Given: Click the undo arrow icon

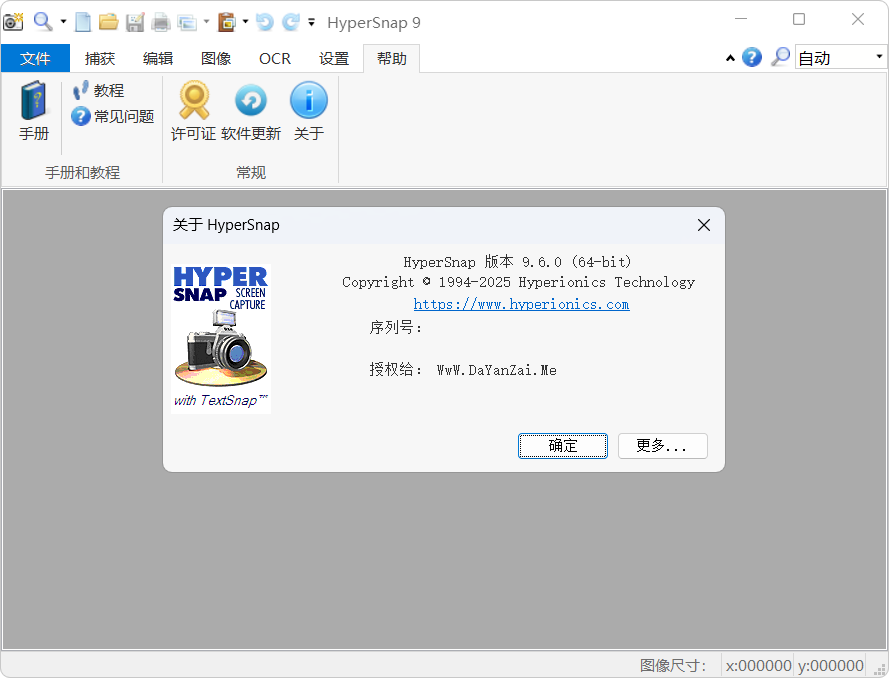Looking at the screenshot, I should coord(265,22).
